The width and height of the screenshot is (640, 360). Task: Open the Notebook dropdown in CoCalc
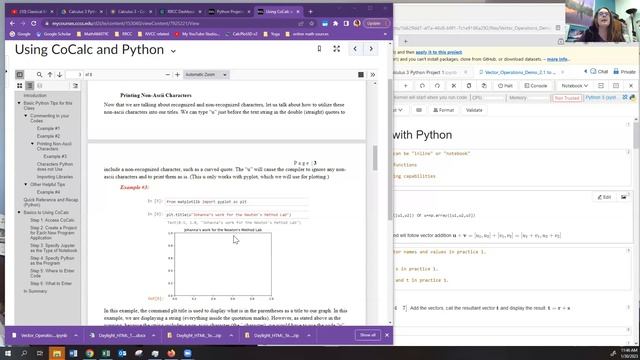pos(575,86)
